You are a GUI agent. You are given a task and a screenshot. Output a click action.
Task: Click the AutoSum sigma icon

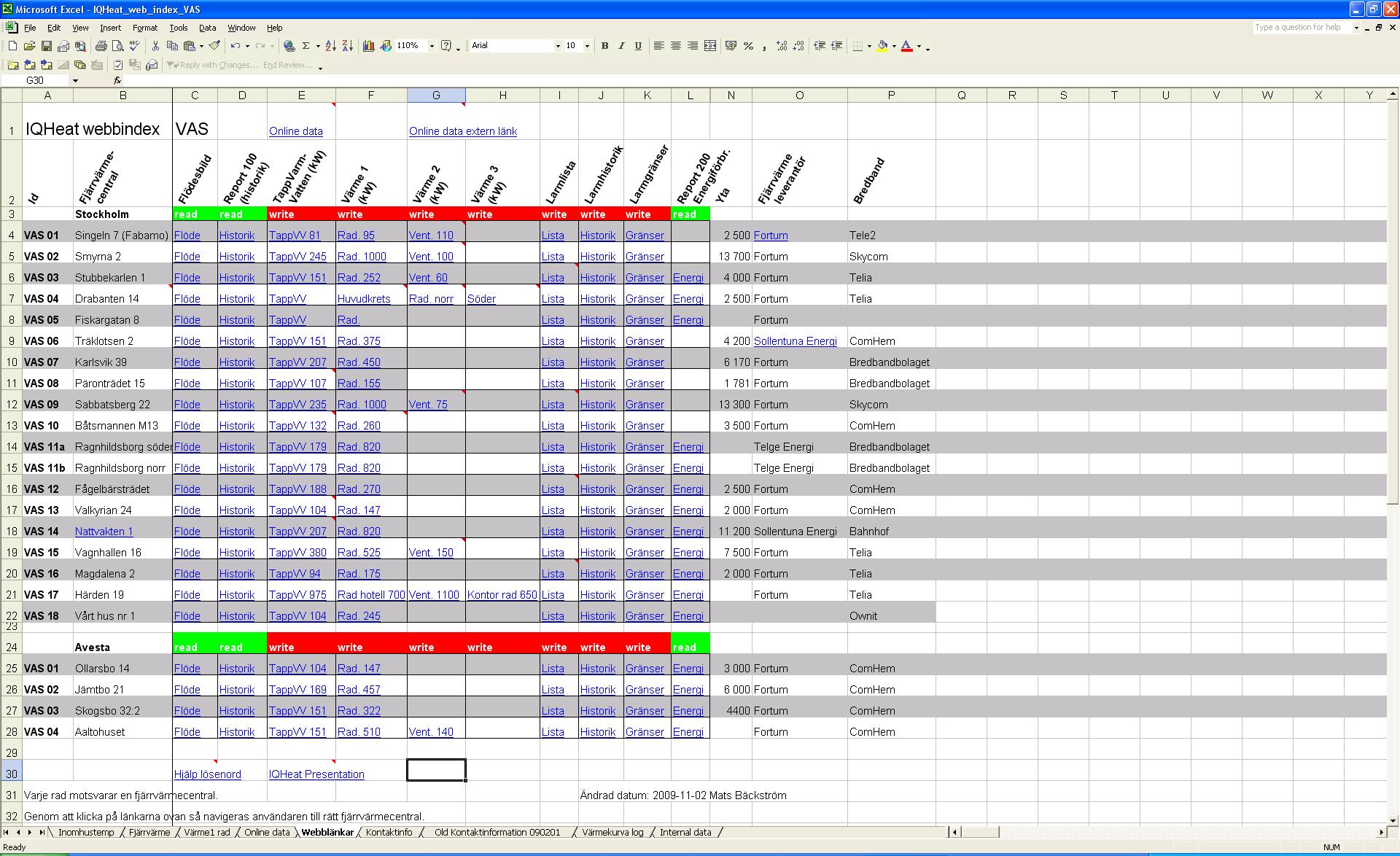pos(306,46)
